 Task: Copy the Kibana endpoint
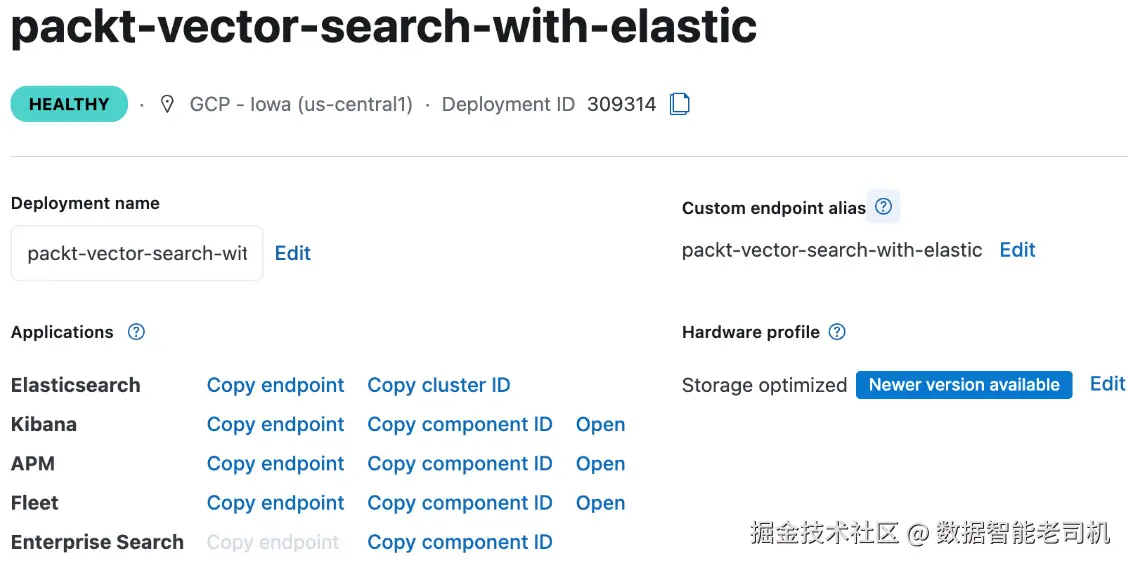tap(275, 424)
